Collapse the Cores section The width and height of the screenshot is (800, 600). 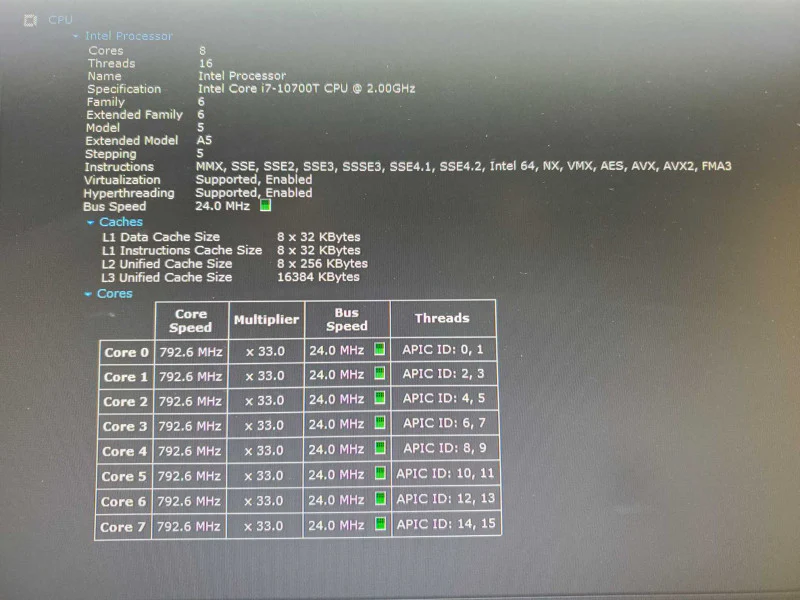pos(88,294)
